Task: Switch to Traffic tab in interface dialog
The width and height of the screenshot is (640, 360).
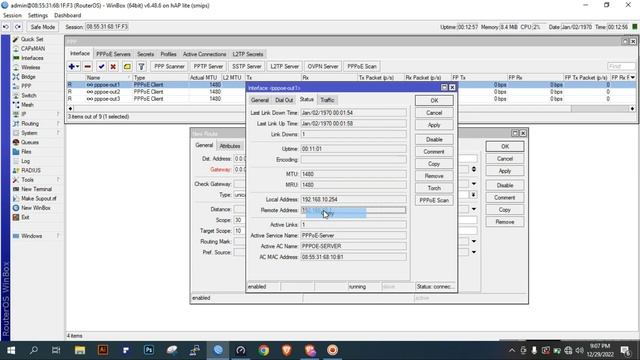Action: click(327, 100)
